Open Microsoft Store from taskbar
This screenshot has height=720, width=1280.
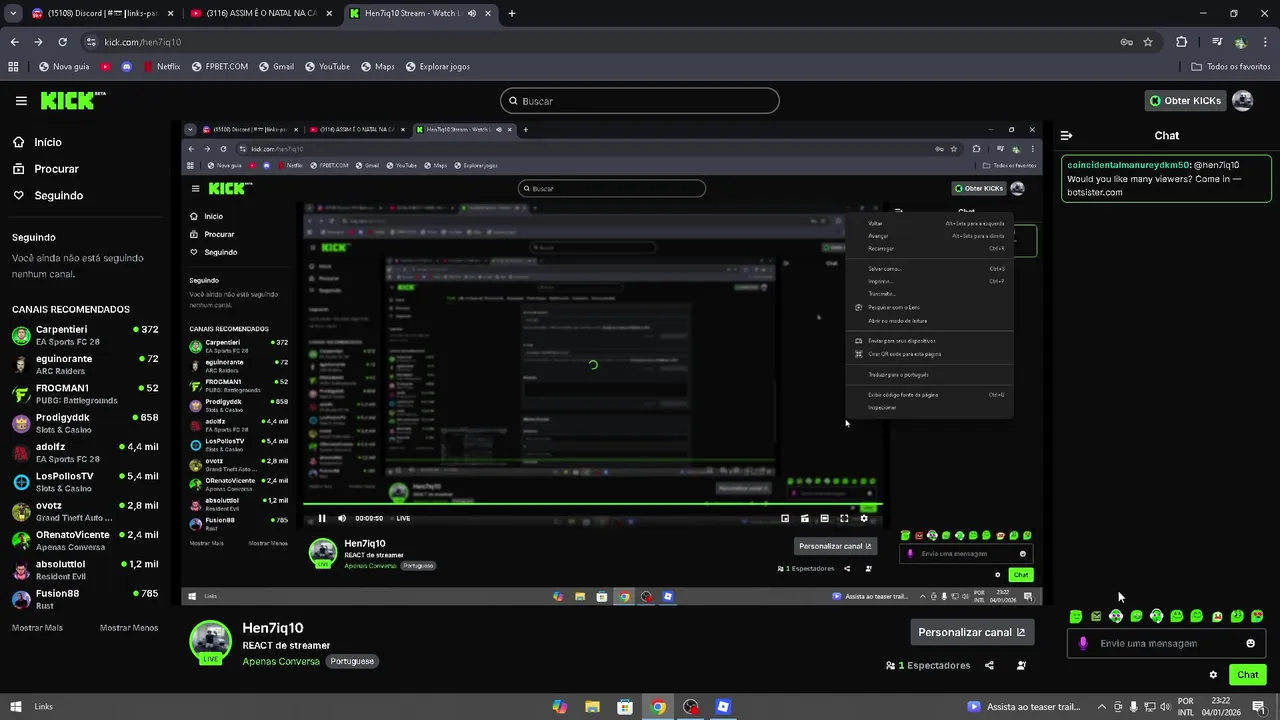pyautogui.click(x=625, y=707)
